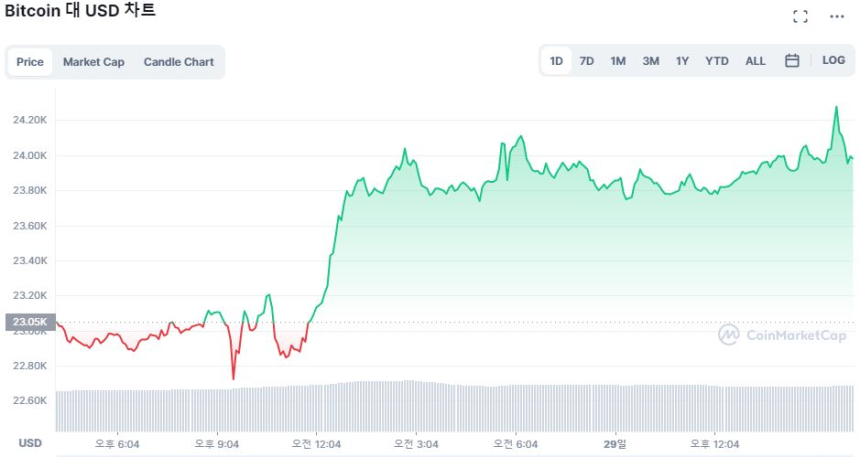Select the 1D time range

[x=556, y=61]
